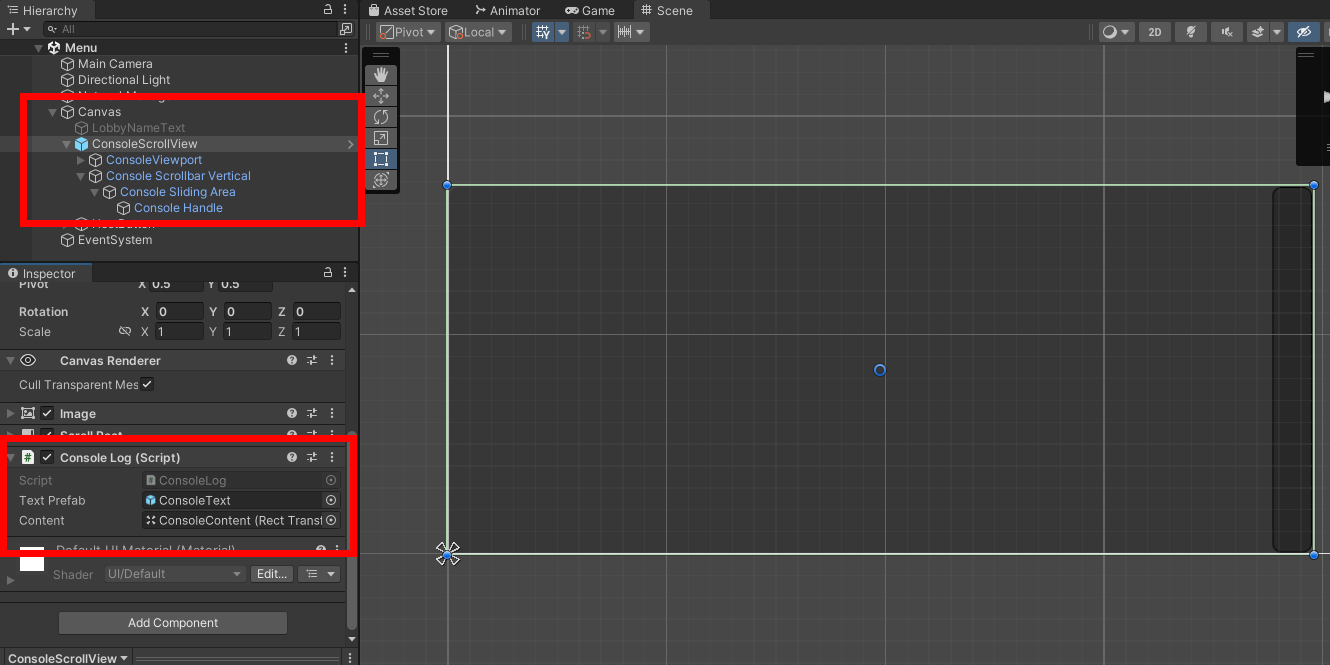Open Pivot handle position dropdown

point(408,32)
